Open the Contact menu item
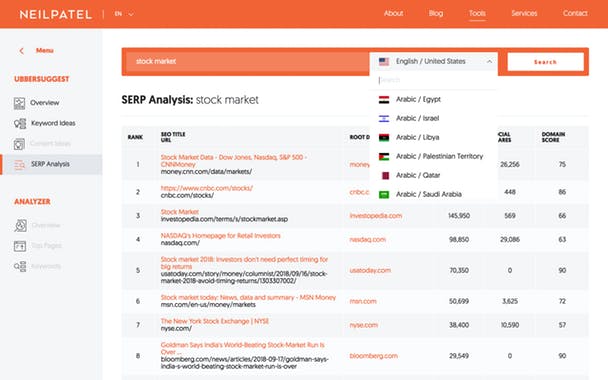This screenshot has height=380, width=608. pyautogui.click(x=575, y=14)
